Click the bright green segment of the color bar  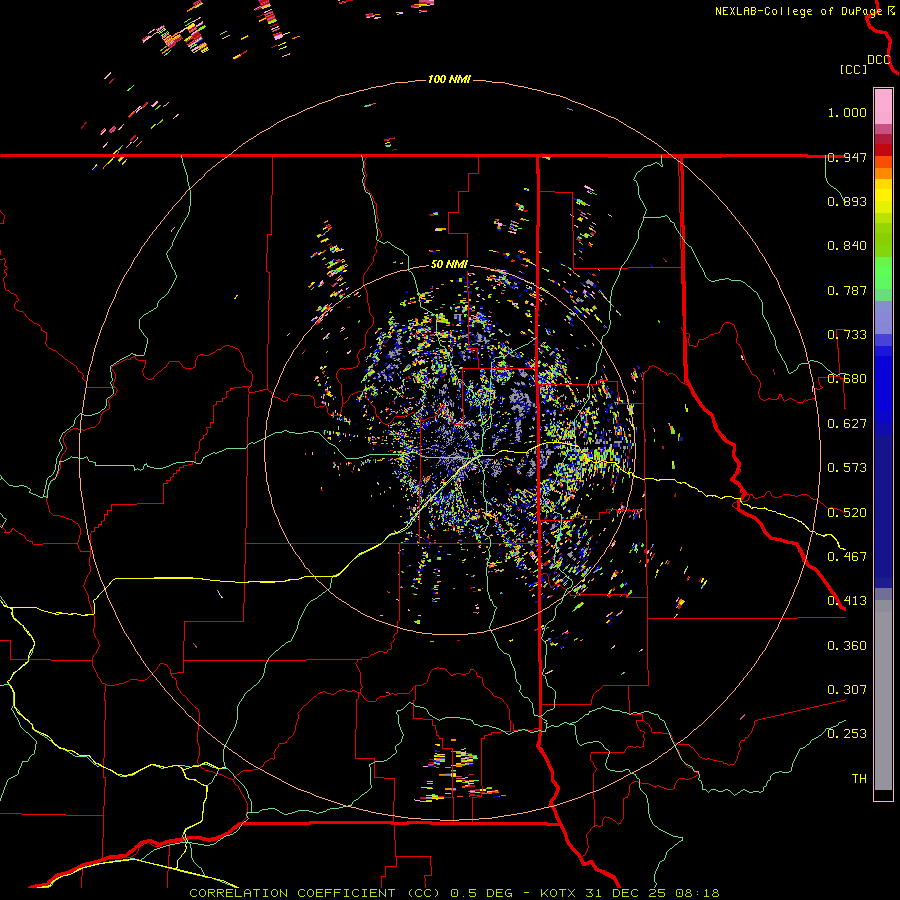[x=883, y=273]
